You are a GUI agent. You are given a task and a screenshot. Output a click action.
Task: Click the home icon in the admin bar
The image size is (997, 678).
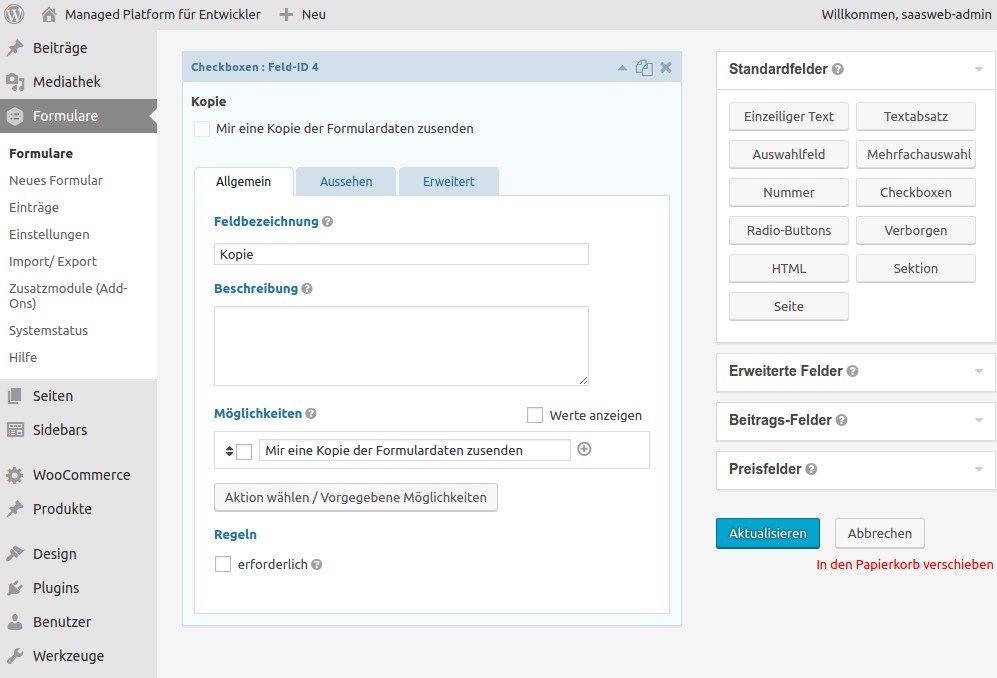pyautogui.click(x=49, y=14)
